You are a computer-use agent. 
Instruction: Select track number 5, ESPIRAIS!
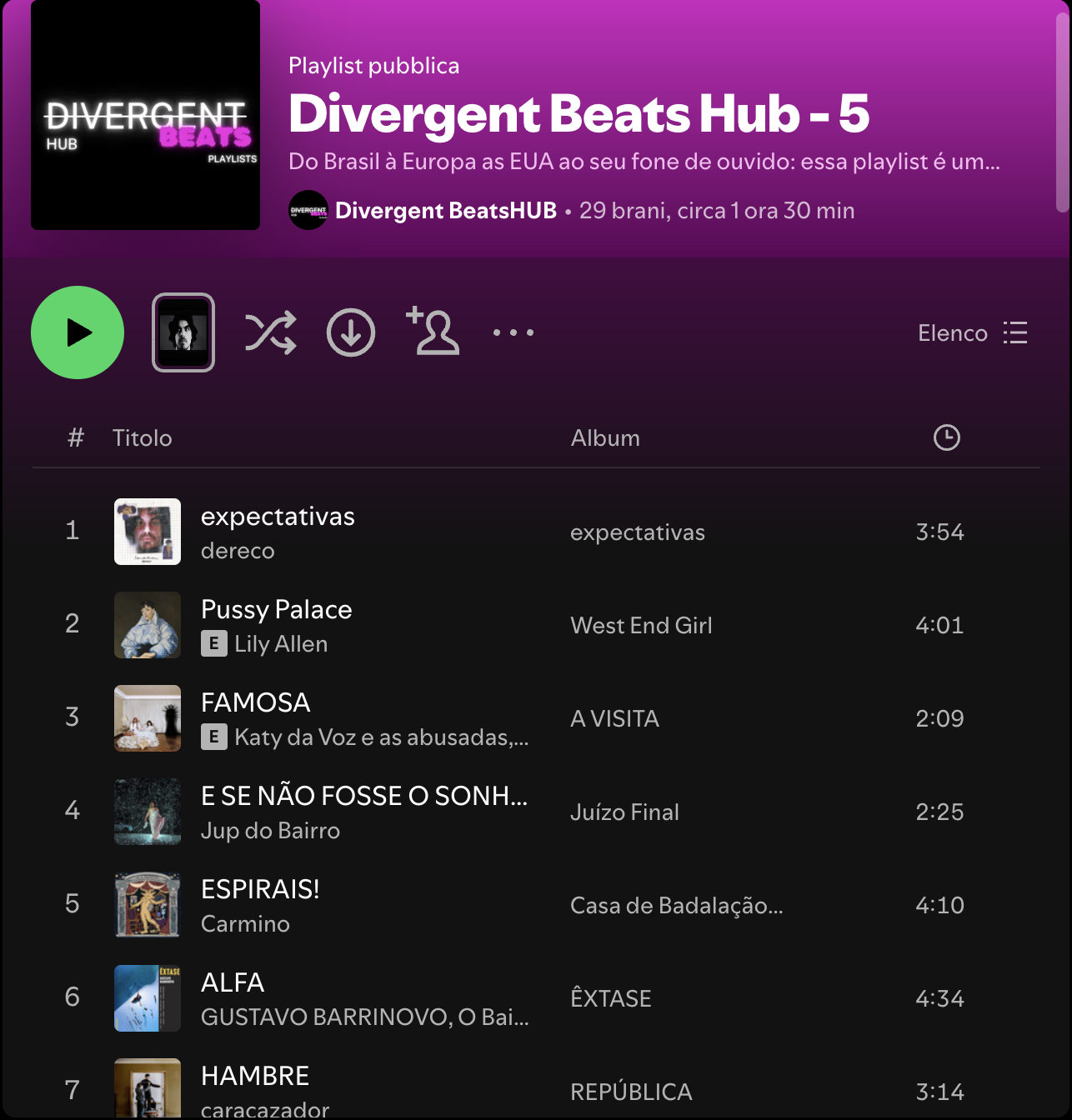[259, 889]
